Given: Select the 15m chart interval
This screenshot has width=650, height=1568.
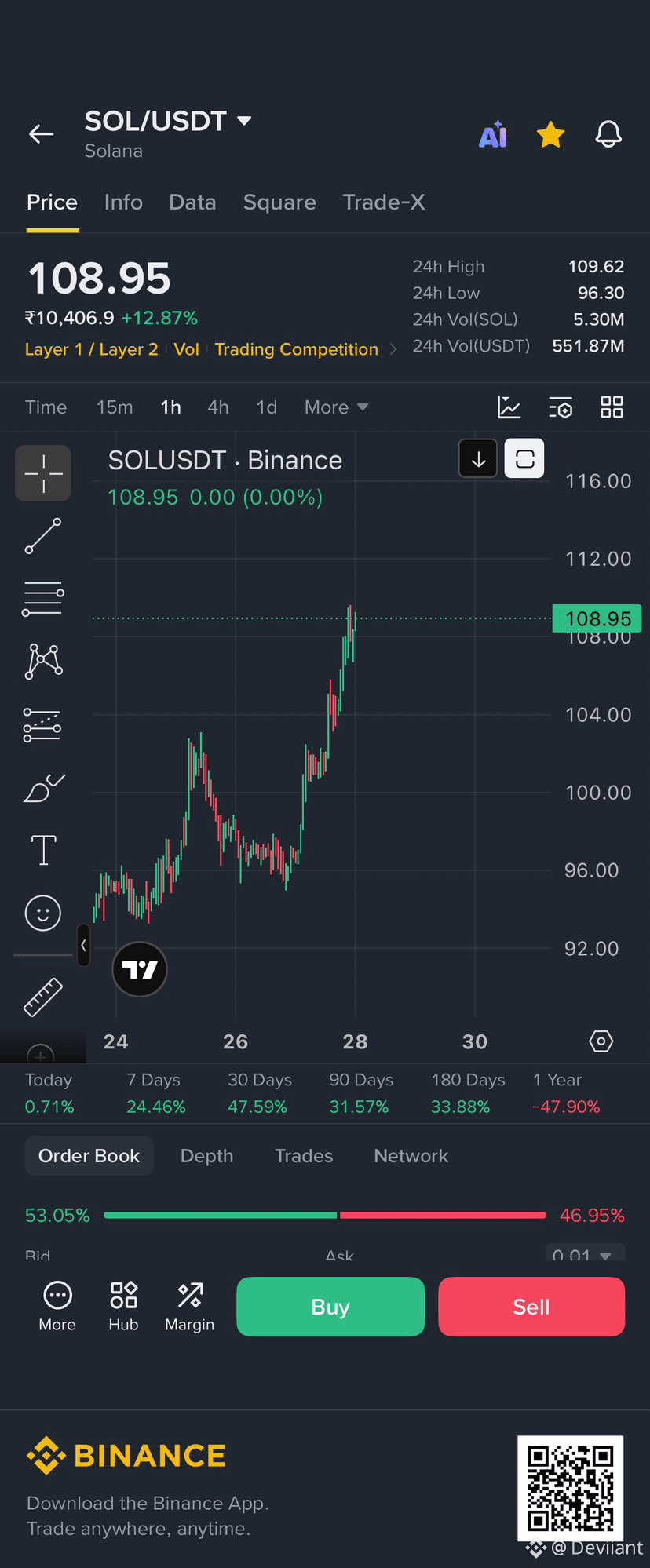Looking at the screenshot, I should pos(115,407).
